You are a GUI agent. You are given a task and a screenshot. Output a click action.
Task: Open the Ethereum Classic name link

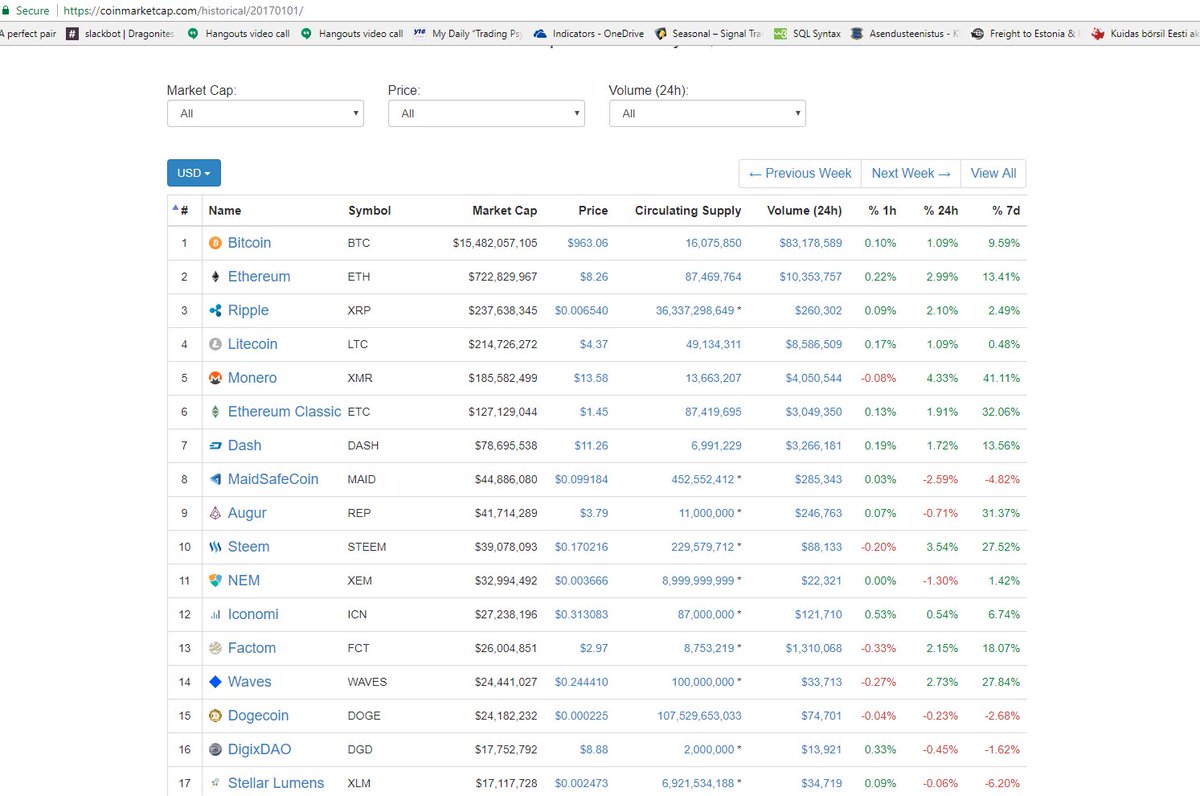click(x=284, y=412)
